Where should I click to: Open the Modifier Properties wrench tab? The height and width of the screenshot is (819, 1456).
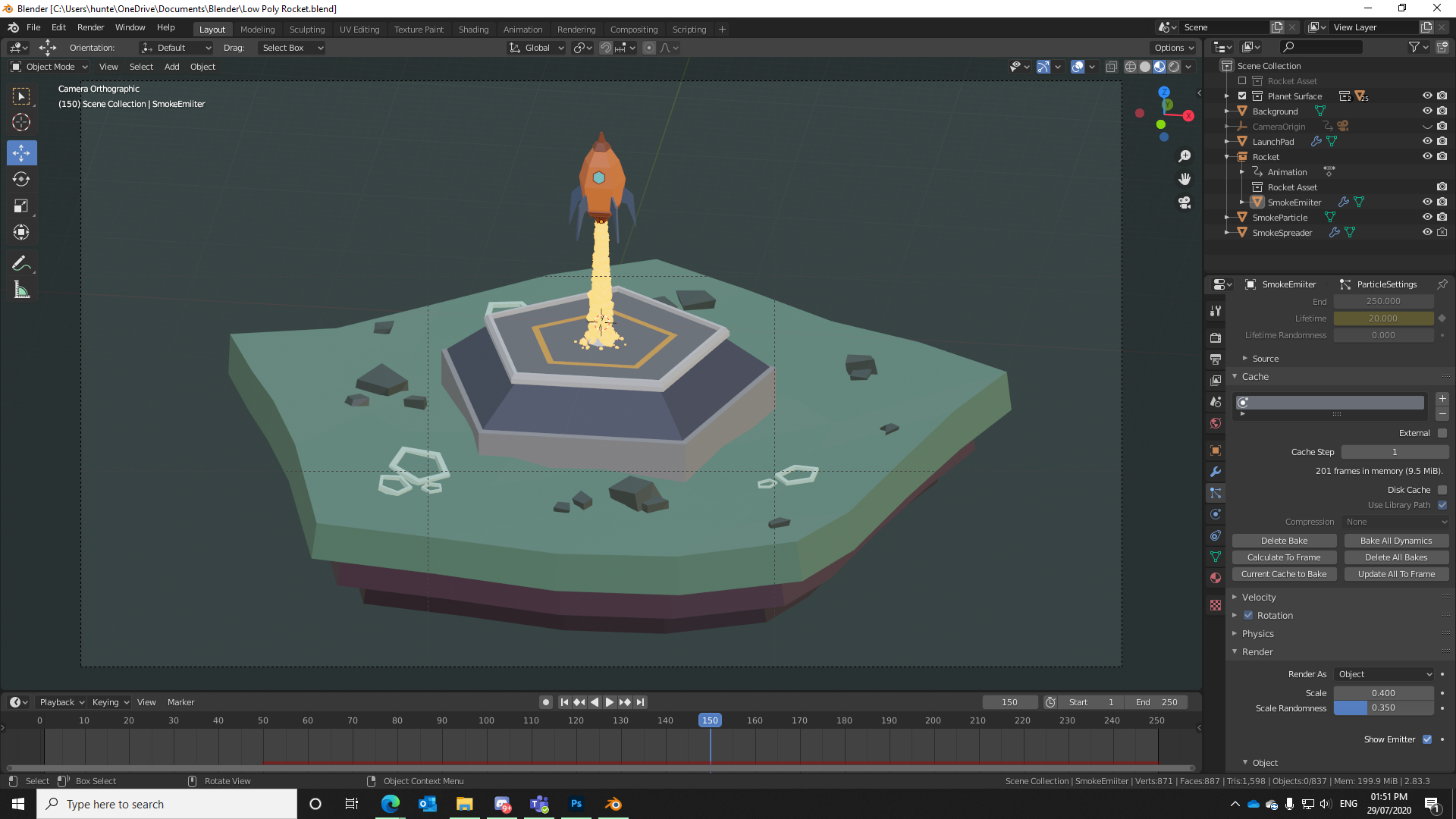pyautogui.click(x=1216, y=471)
